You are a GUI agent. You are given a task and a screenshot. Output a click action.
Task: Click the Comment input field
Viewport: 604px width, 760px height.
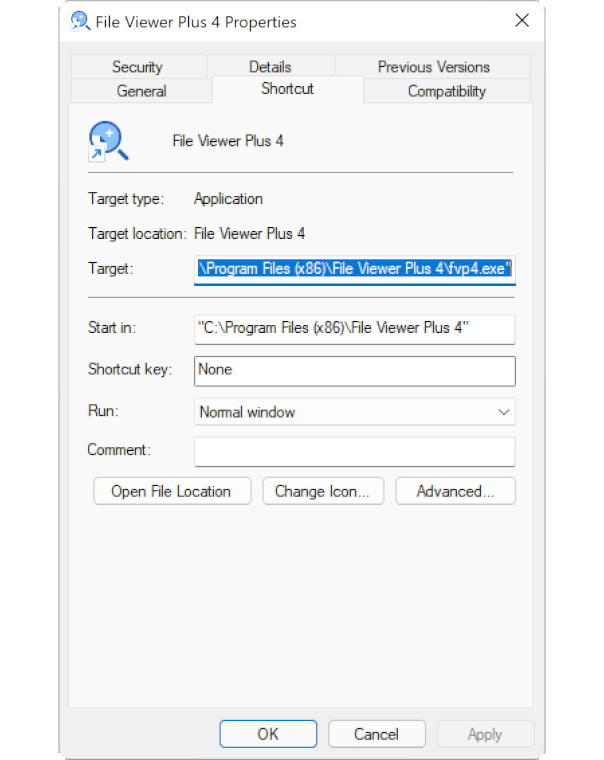click(354, 451)
